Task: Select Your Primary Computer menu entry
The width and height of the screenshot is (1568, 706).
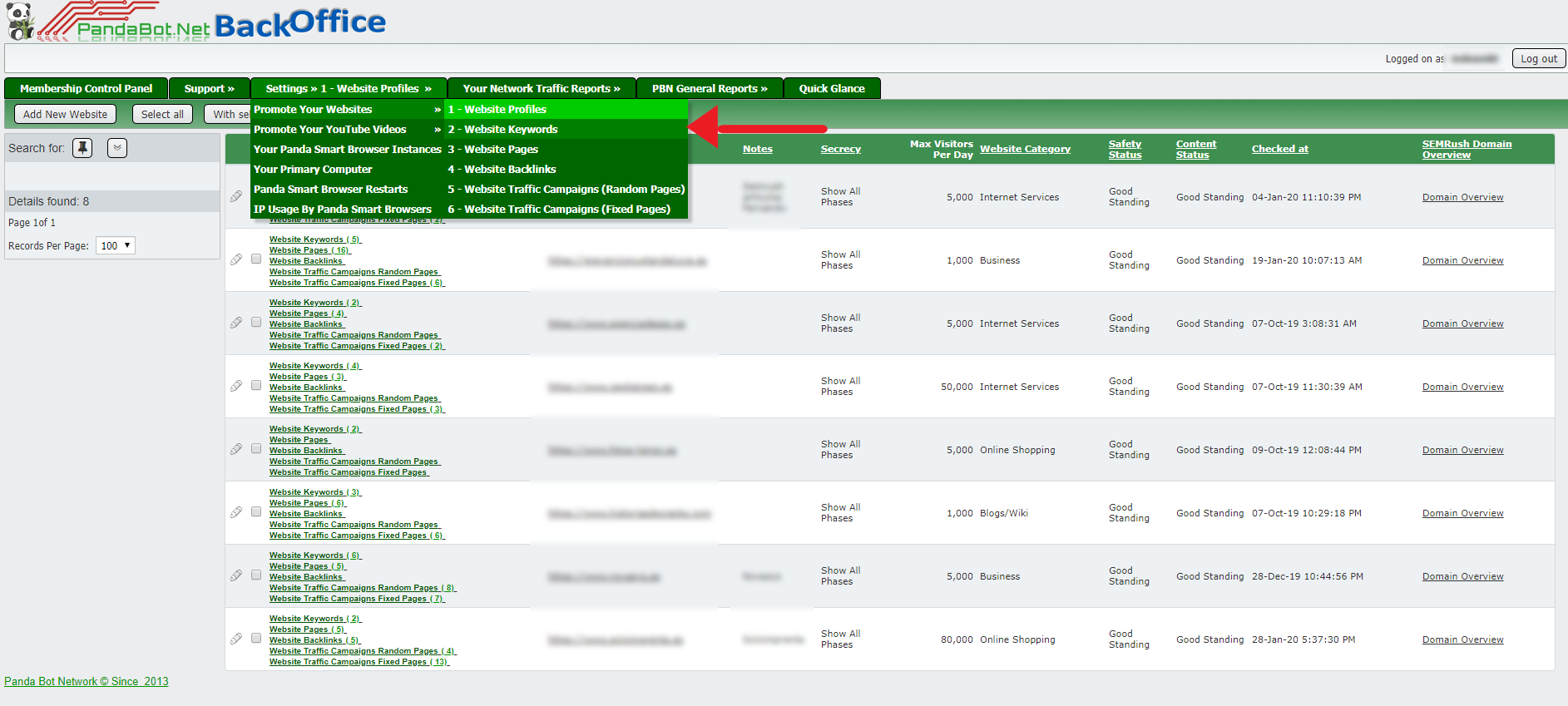Action: [313, 169]
